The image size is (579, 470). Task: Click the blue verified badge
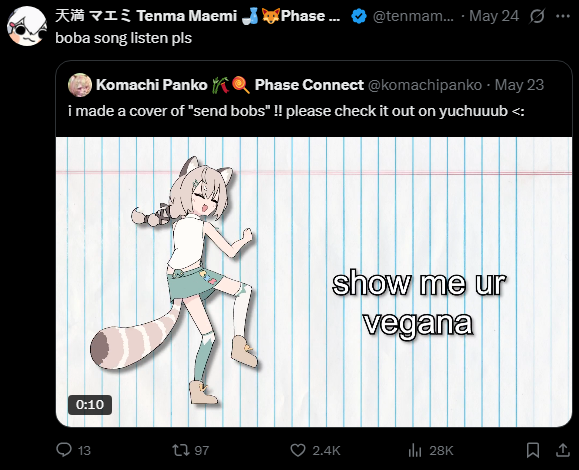click(x=359, y=16)
